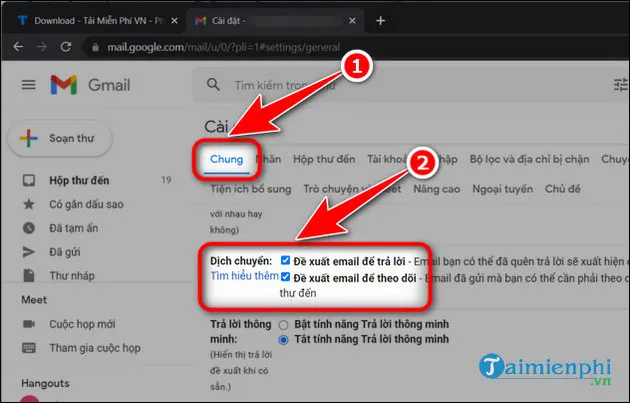Select the Chung settings tab
The image size is (630, 403).
(x=227, y=159)
